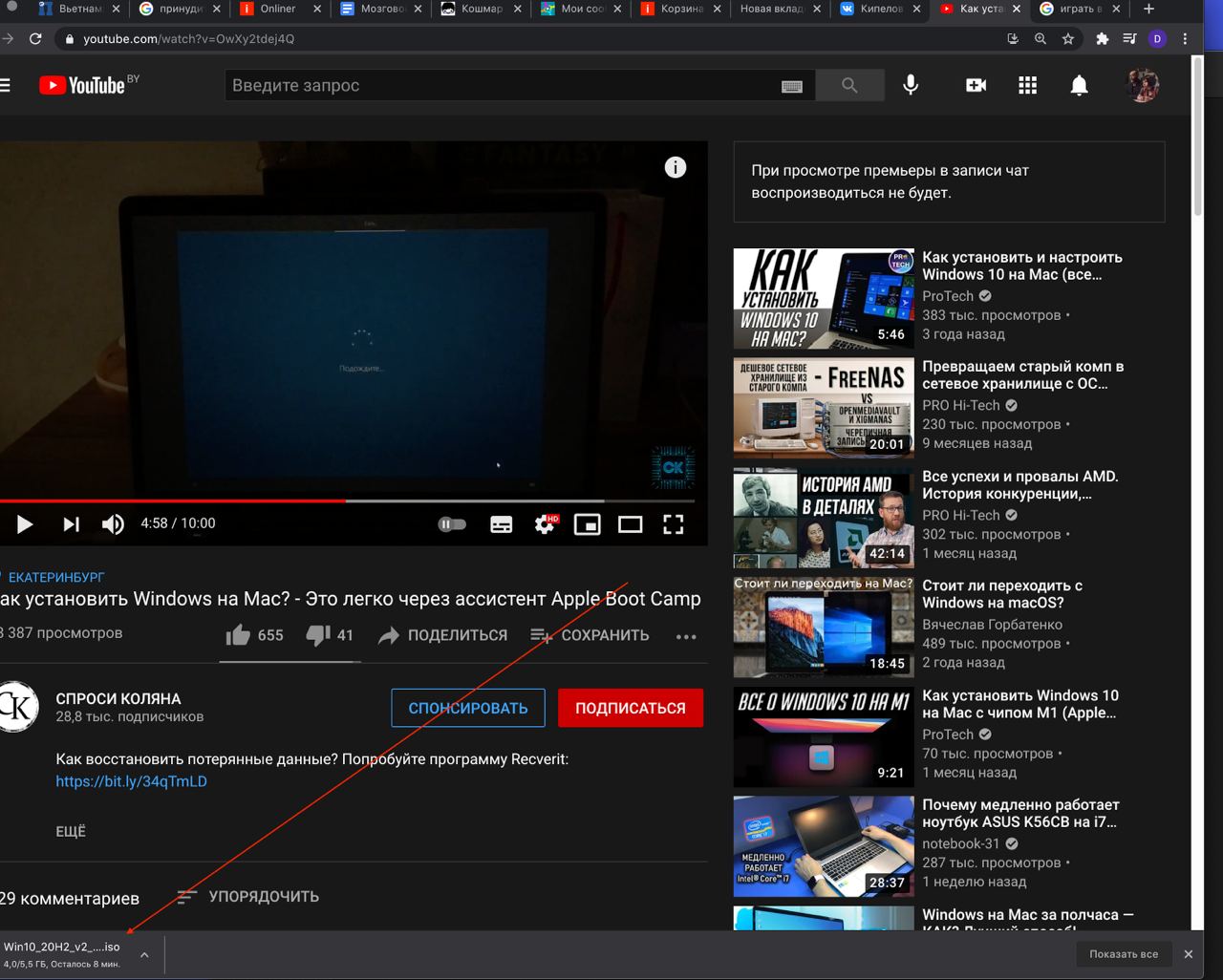Show the video info card icon
The height and width of the screenshot is (980, 1223).
pyautogui.click(x=676, y=167)
